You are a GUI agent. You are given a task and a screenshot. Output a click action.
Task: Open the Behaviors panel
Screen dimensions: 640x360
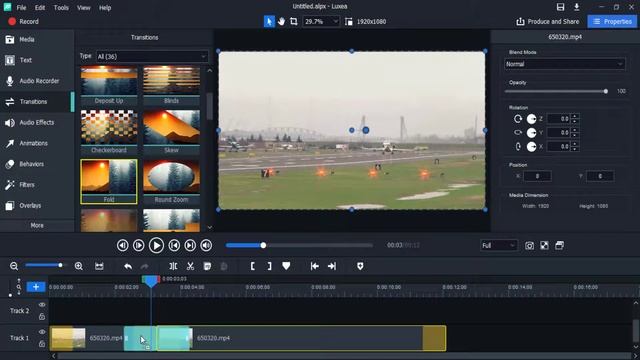pos(37,164)
